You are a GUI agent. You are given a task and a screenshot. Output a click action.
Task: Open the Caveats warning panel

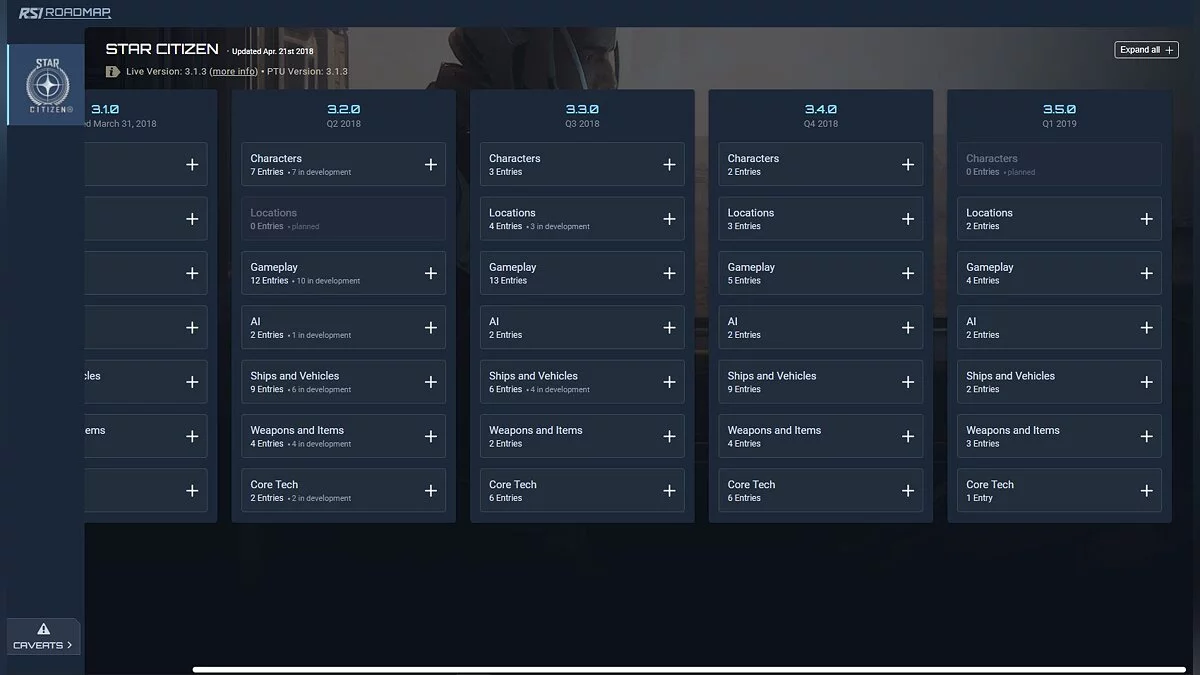pyautogui.click(x=43, y=636)
